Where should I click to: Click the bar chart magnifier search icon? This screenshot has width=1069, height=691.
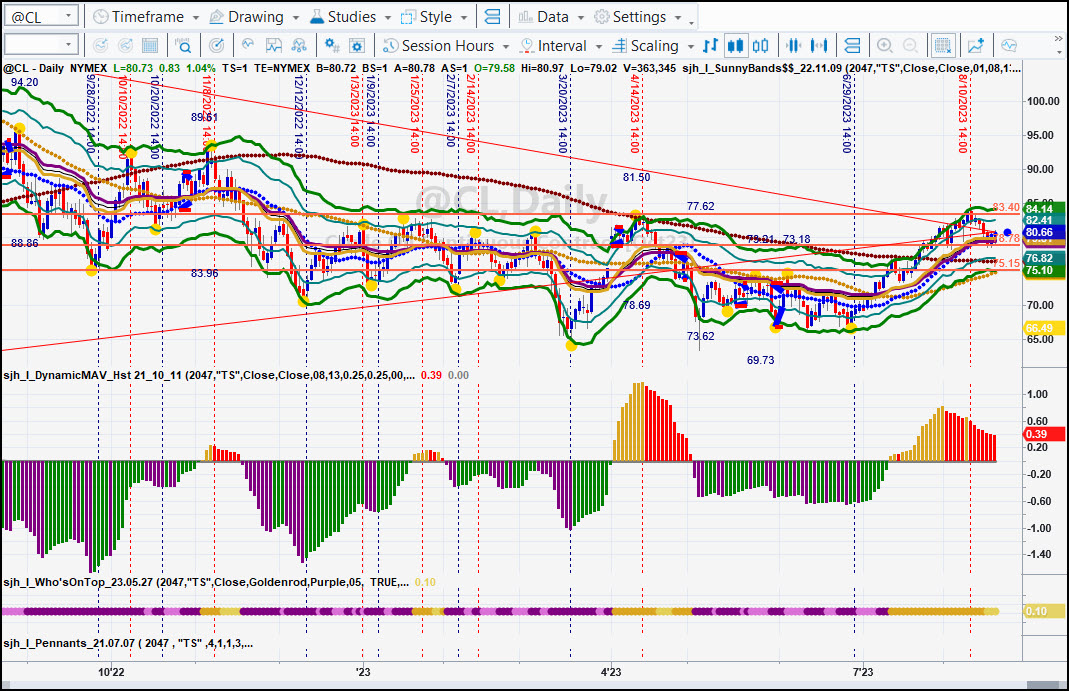coord(183,46)
